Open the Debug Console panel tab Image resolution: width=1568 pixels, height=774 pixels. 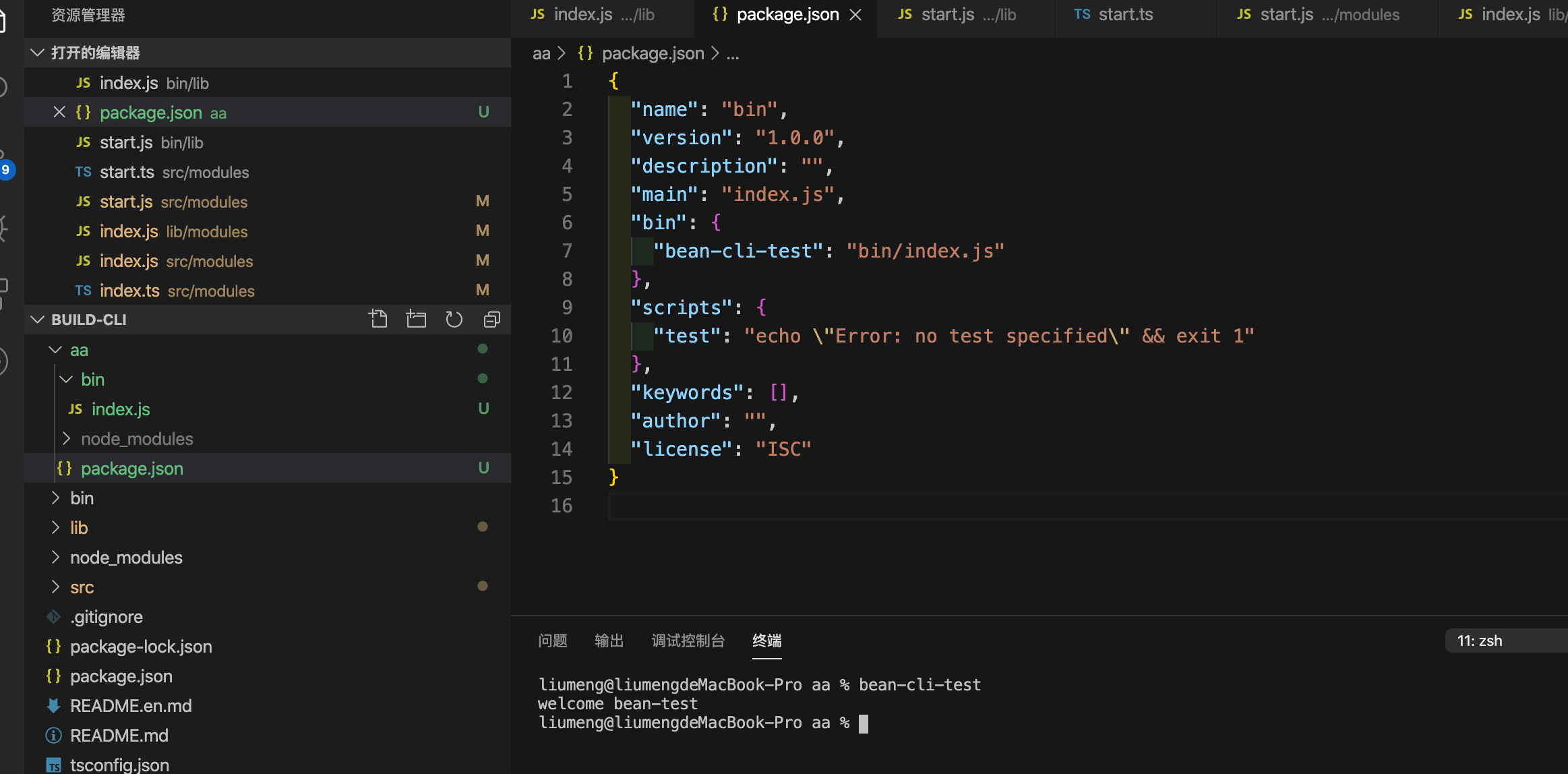(688, 641)
